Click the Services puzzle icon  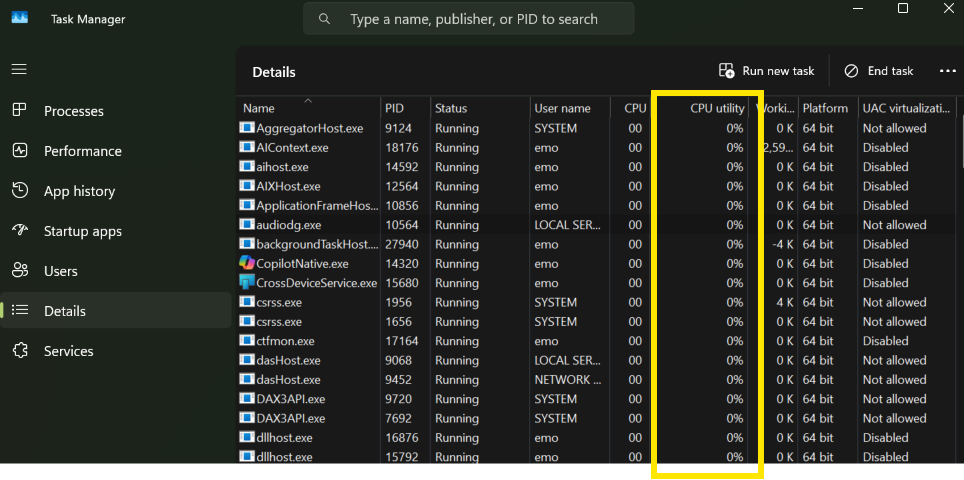click(x=20, y=351)
